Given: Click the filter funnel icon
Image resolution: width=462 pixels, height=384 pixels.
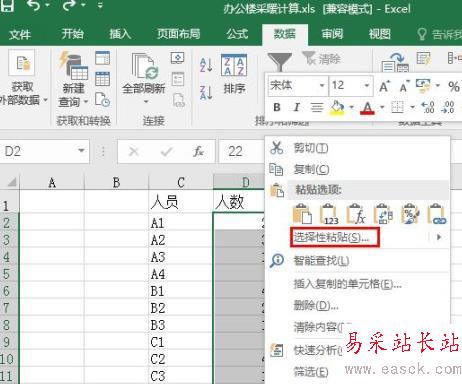Looking at the screenshot, I should pyautogui.click(x=279, y=62).
